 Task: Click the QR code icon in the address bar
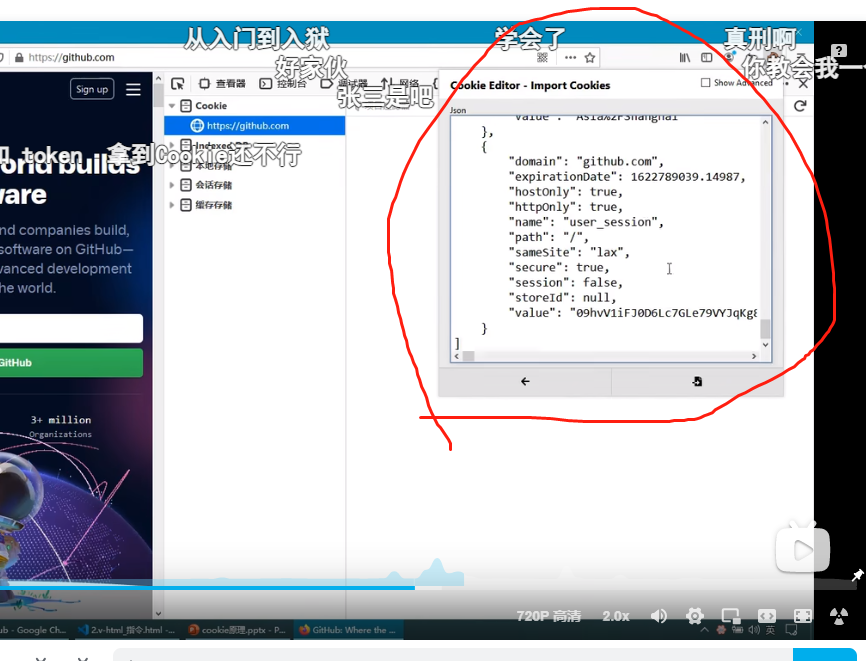tap(542, 57)
